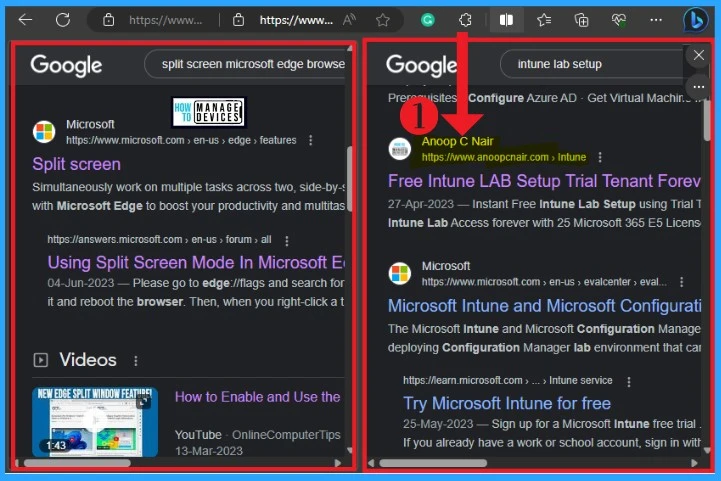The width and height of the screenshot is (721, 481).
Task: Open the Collections icon
Action: [581, 20]
